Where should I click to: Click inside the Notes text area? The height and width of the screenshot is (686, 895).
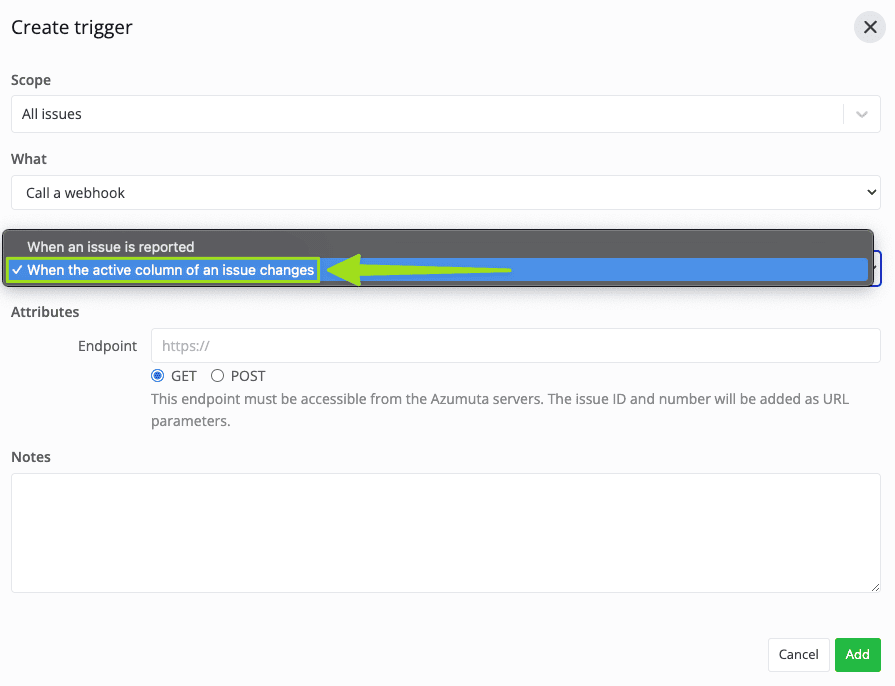(445, 530)
